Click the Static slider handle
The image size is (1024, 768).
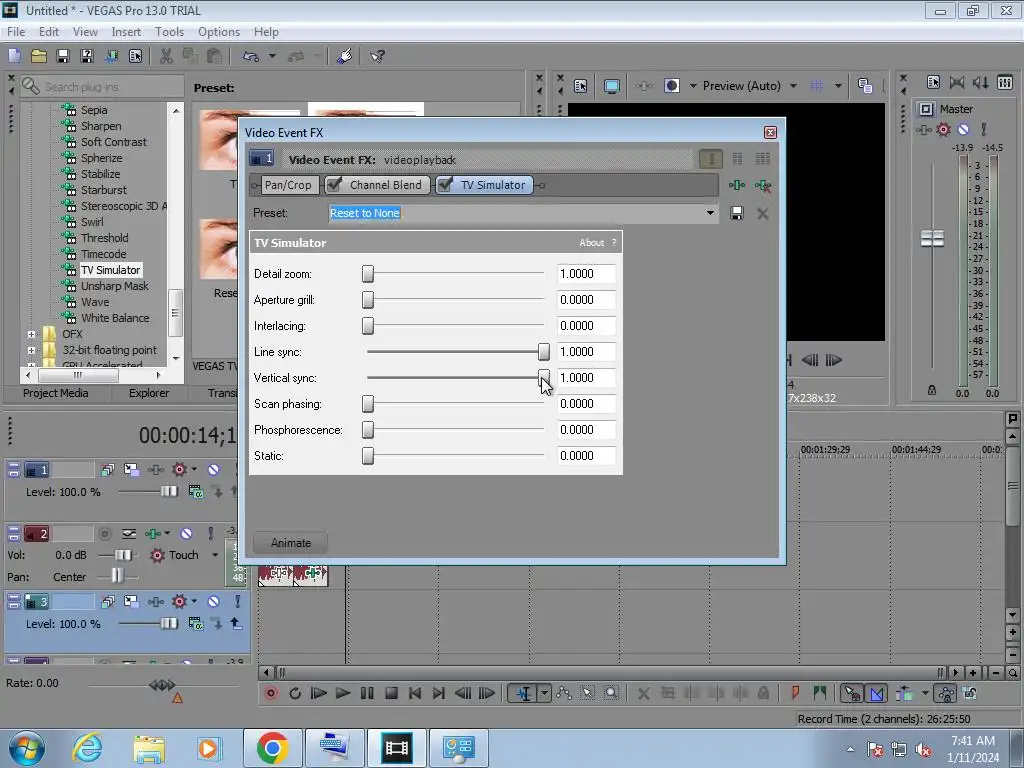(368, 456)
